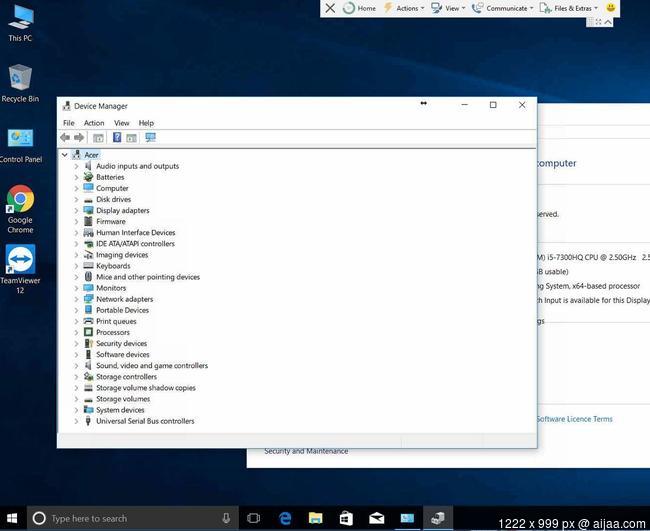Click Security and Maintenance link in System window
The height and width of the screenshot is (531, 650).
(306, 451)
